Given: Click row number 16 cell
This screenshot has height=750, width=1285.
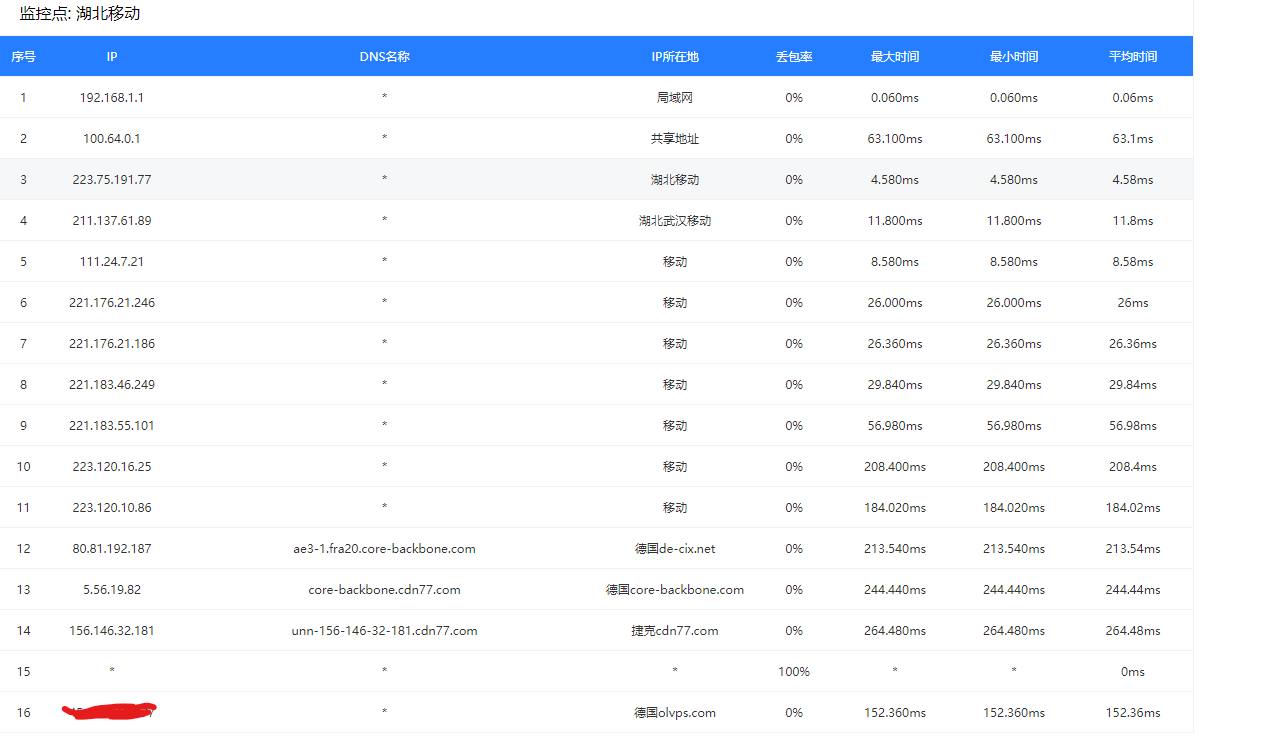Looking at the screenshot, I should [23, 713].
